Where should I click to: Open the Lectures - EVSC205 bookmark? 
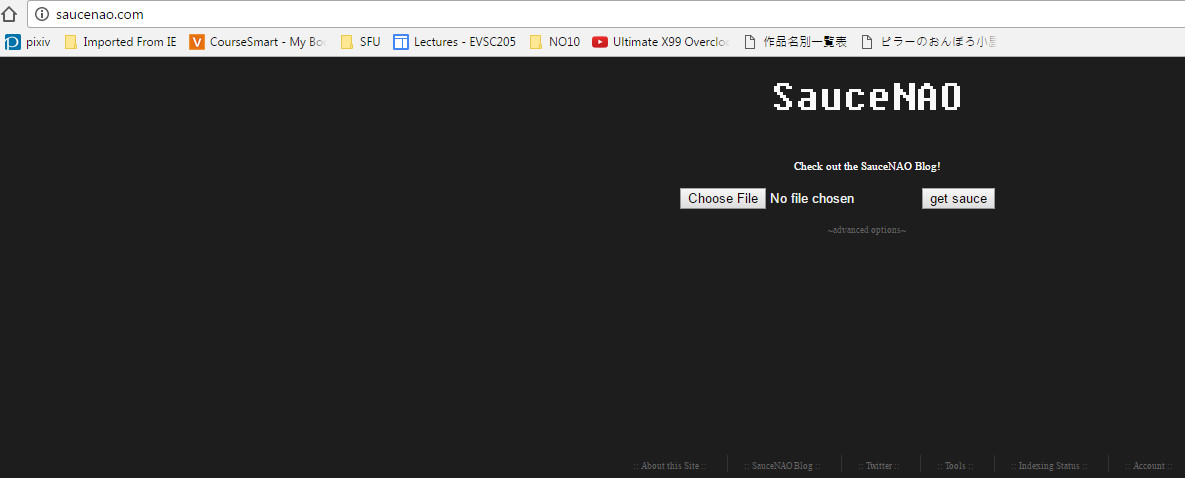[x=455, y=42]
